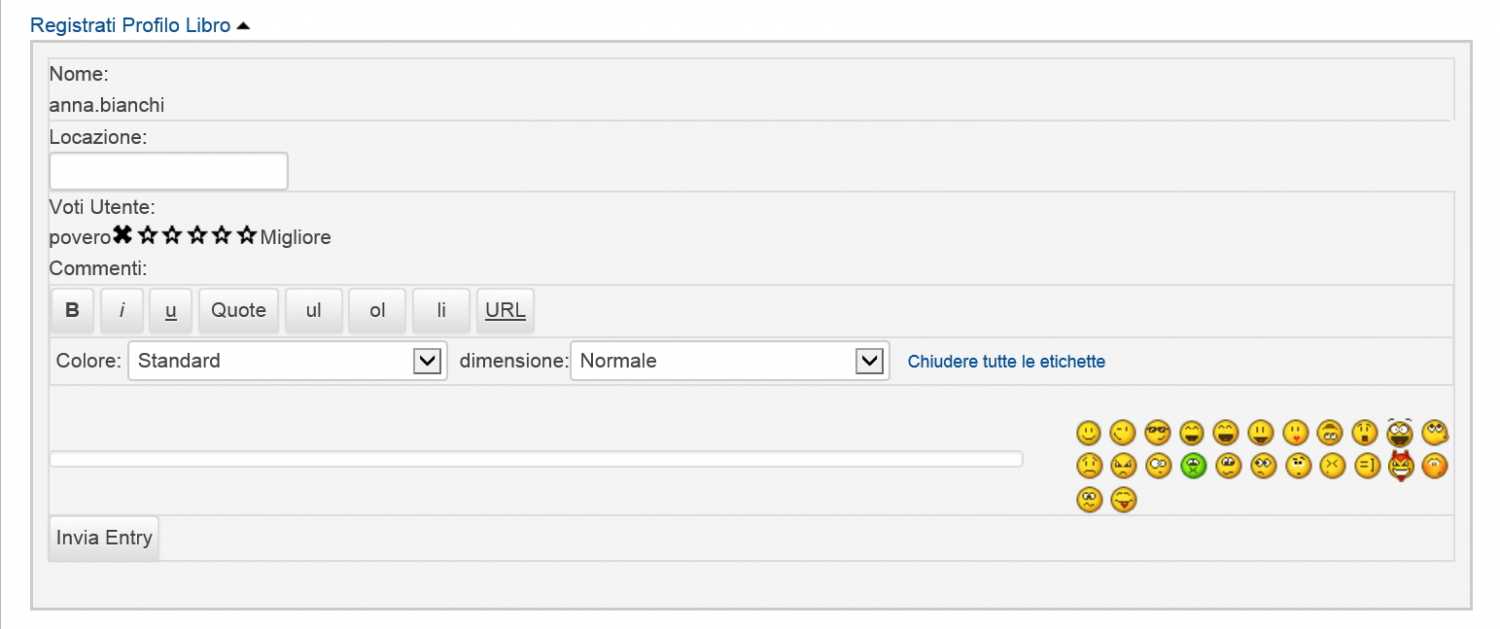Insert the angry frowning emoticon
Screen dimensions: 1500x629
(x=1123, y=466)
